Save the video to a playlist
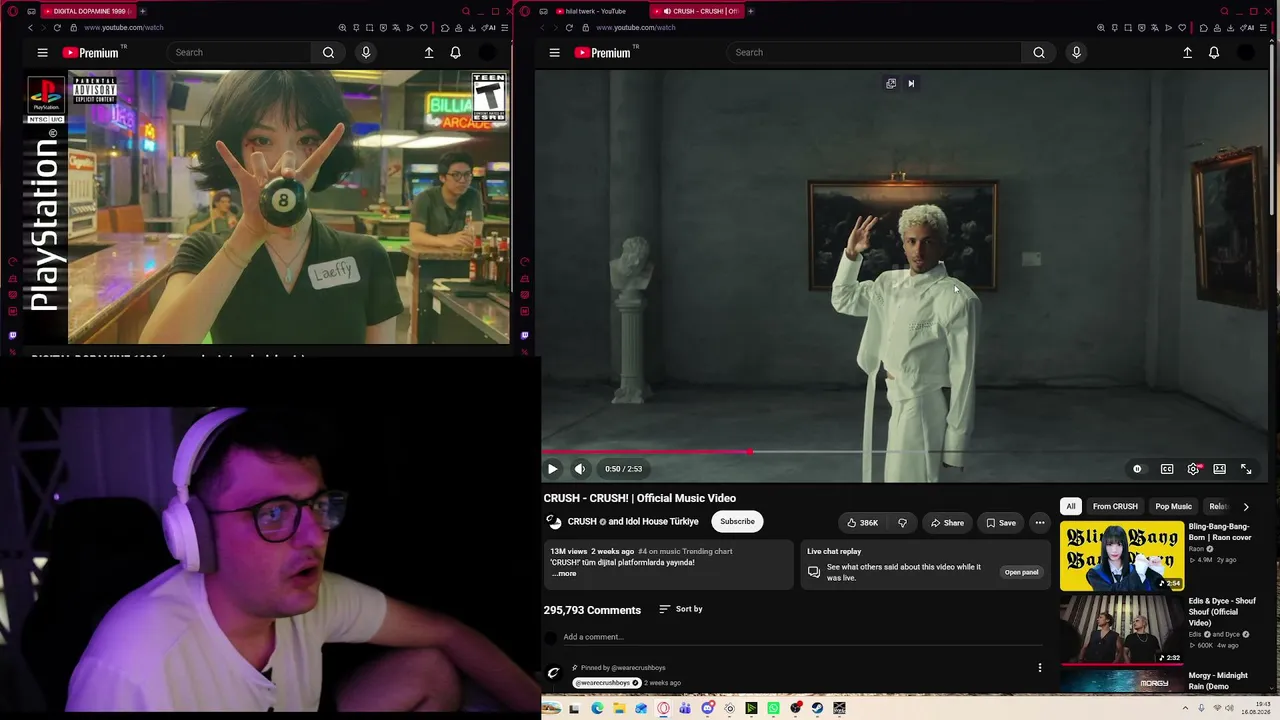Screen dimensions: 1280x720 [x=1001, y=522]
